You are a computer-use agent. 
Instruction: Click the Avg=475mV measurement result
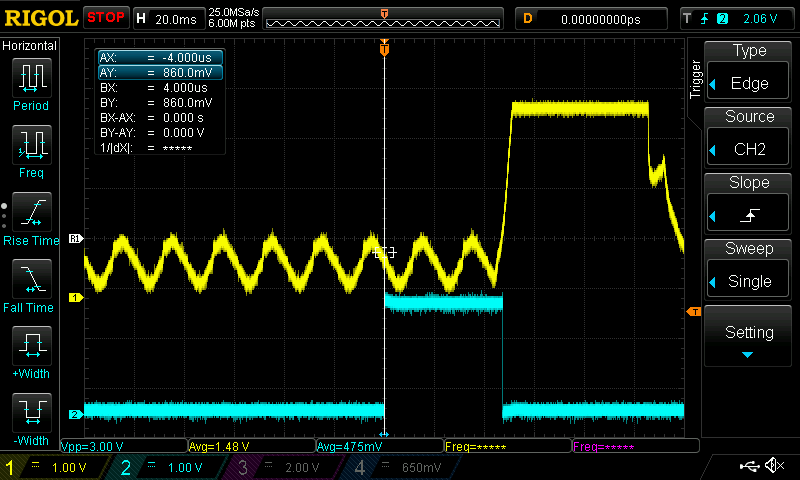click(x=380, y=446)
